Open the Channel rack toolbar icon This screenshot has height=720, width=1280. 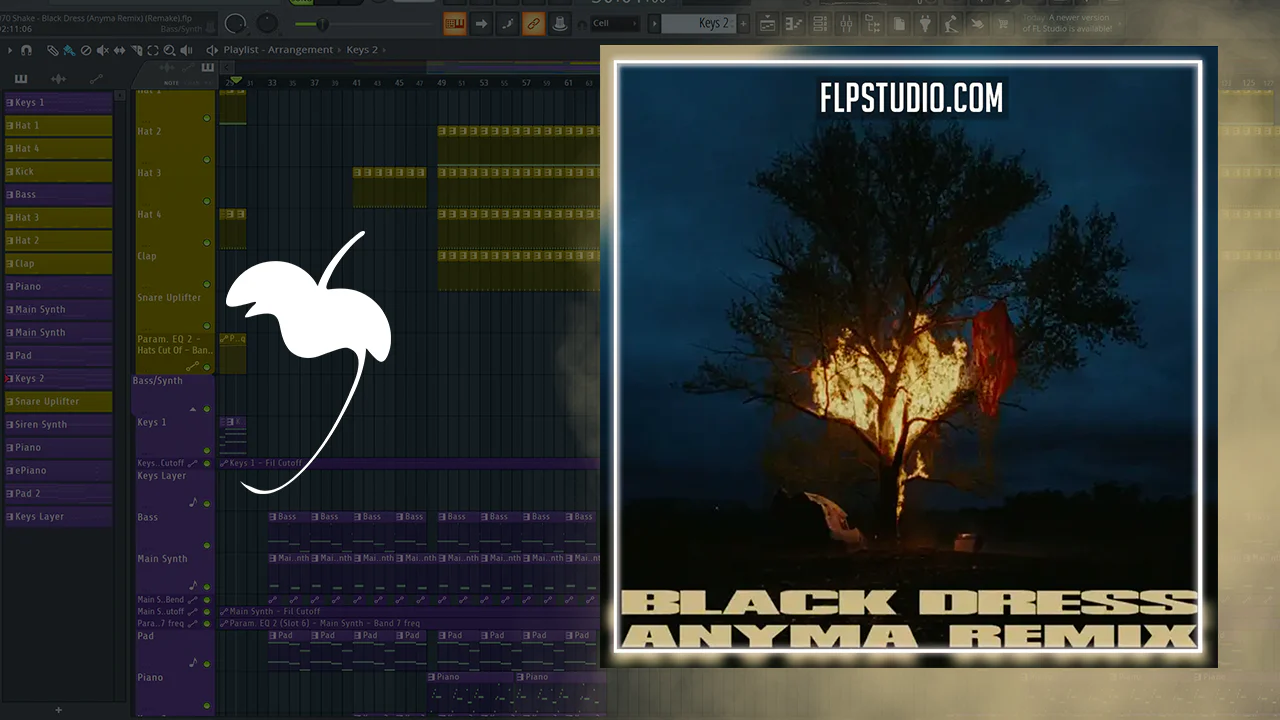pos(820,23)
